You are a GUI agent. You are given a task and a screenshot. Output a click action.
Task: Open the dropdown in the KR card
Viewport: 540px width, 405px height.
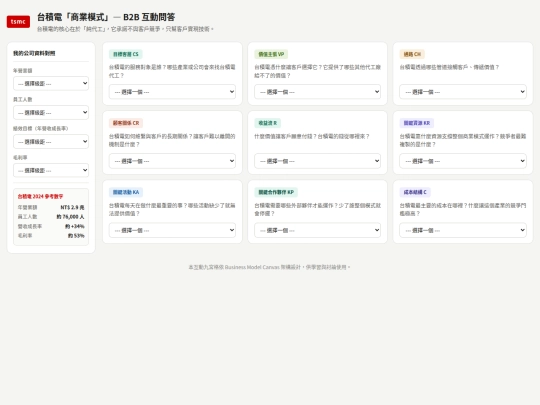(x=463, y=161)
